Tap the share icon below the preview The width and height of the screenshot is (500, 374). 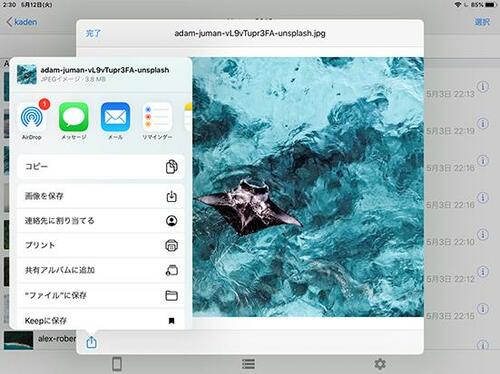point(91,342)
